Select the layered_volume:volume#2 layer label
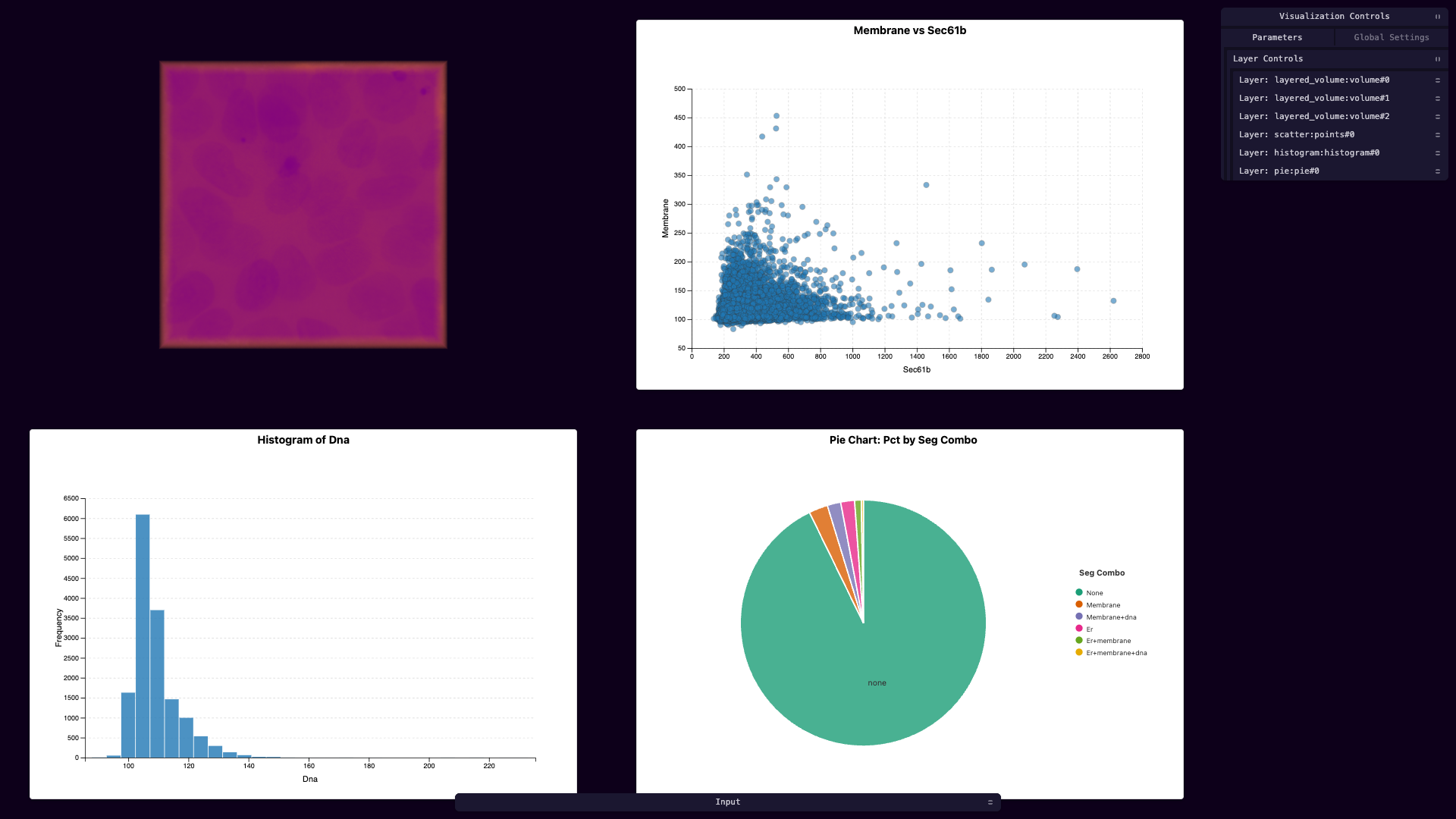This screenshot has height=819, width=1456. 1314,116
